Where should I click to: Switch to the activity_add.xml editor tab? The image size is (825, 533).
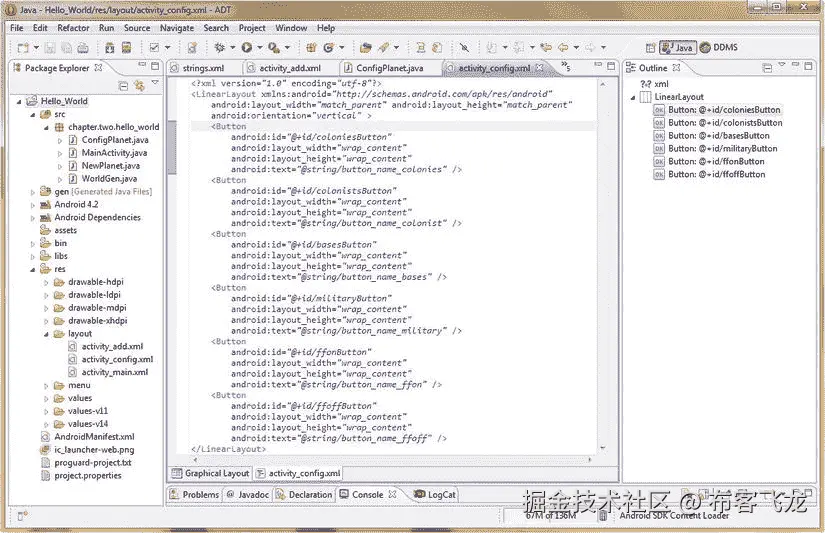coord(290,68)
